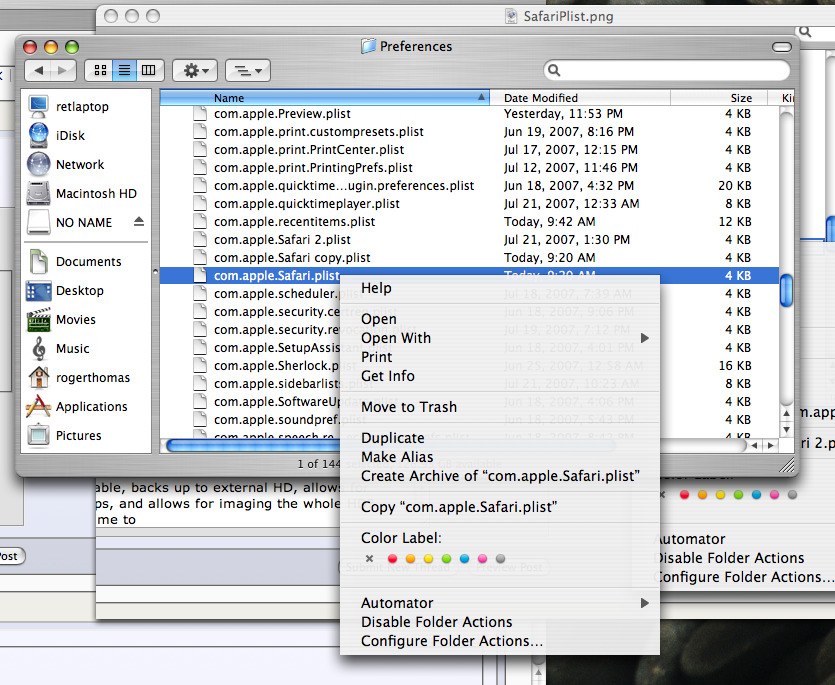Switch to list view in Finder toolbar

pos(124,70)
